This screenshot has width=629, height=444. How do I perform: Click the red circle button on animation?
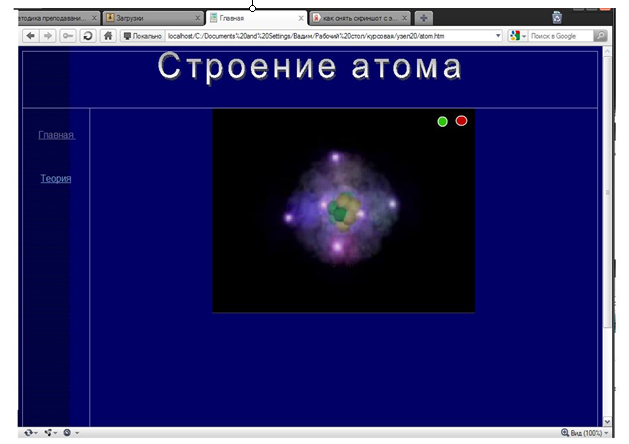(461, 121)
